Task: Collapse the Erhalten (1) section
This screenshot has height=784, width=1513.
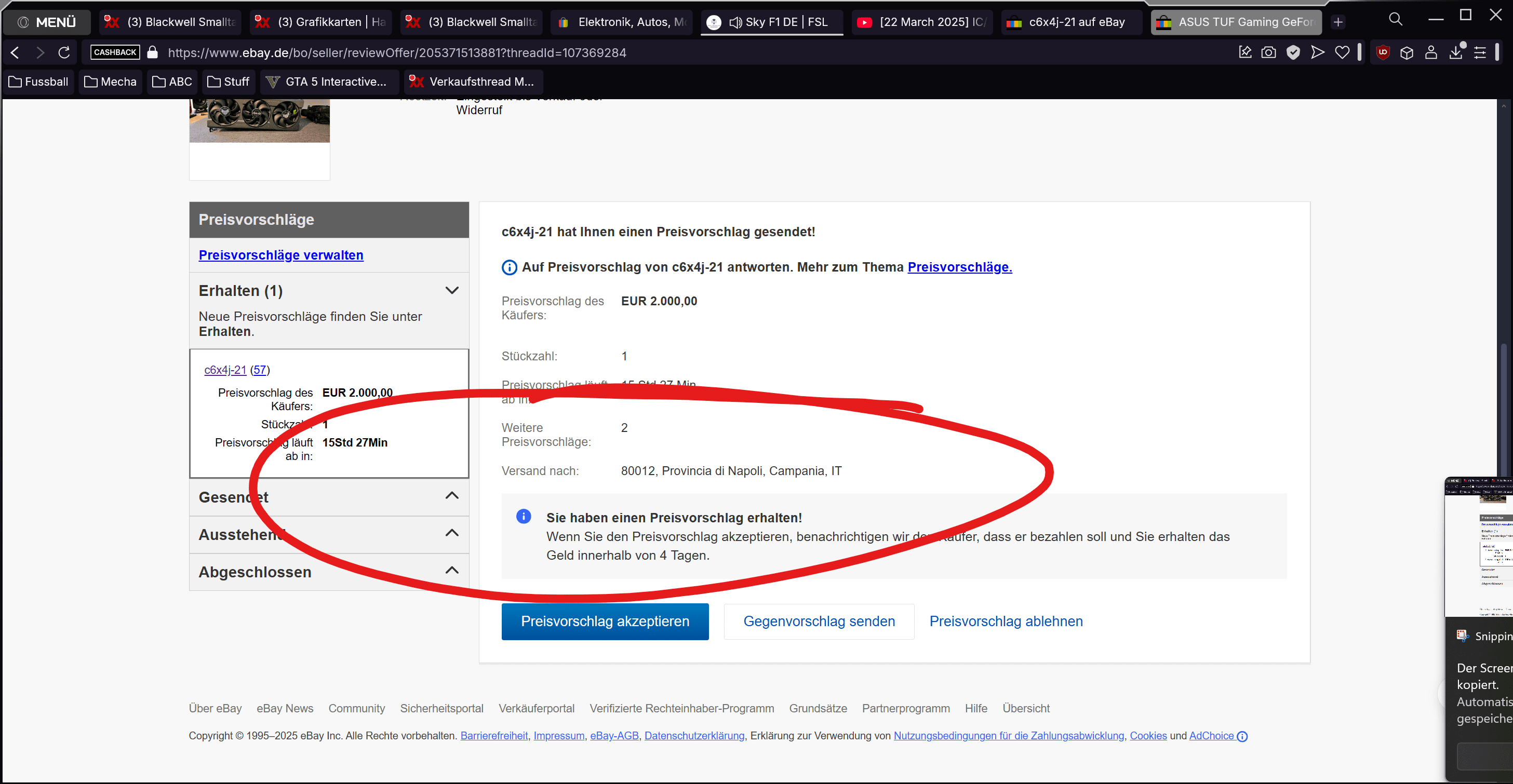Action: tap(452, 290)
